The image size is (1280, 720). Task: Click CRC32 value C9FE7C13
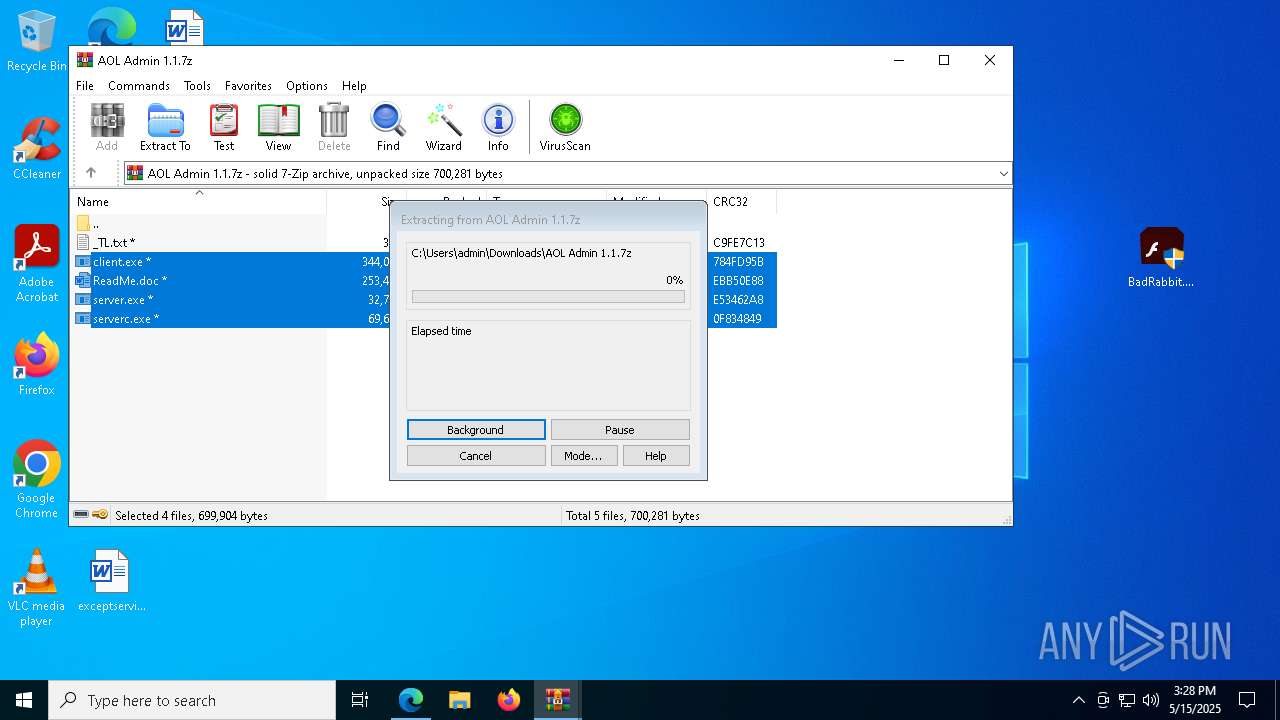point(739,242)
